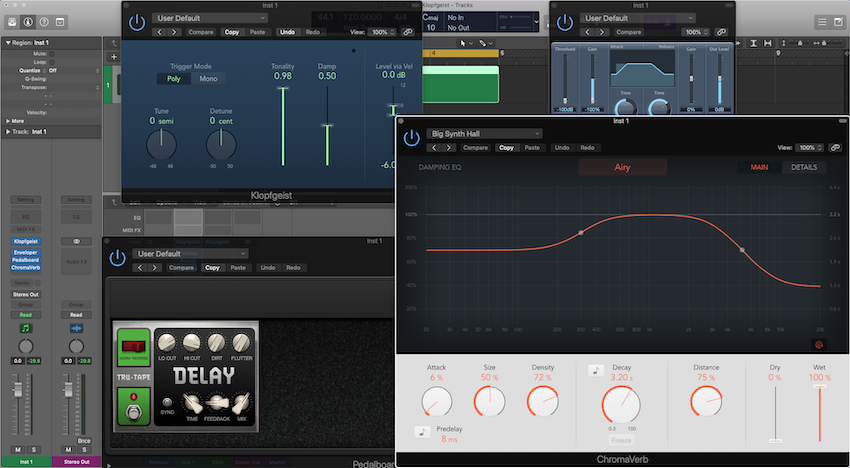Viewport: 850px width, 468px height.
Task: Click the green MIDI region in tracks area
Action: [460, 84]
